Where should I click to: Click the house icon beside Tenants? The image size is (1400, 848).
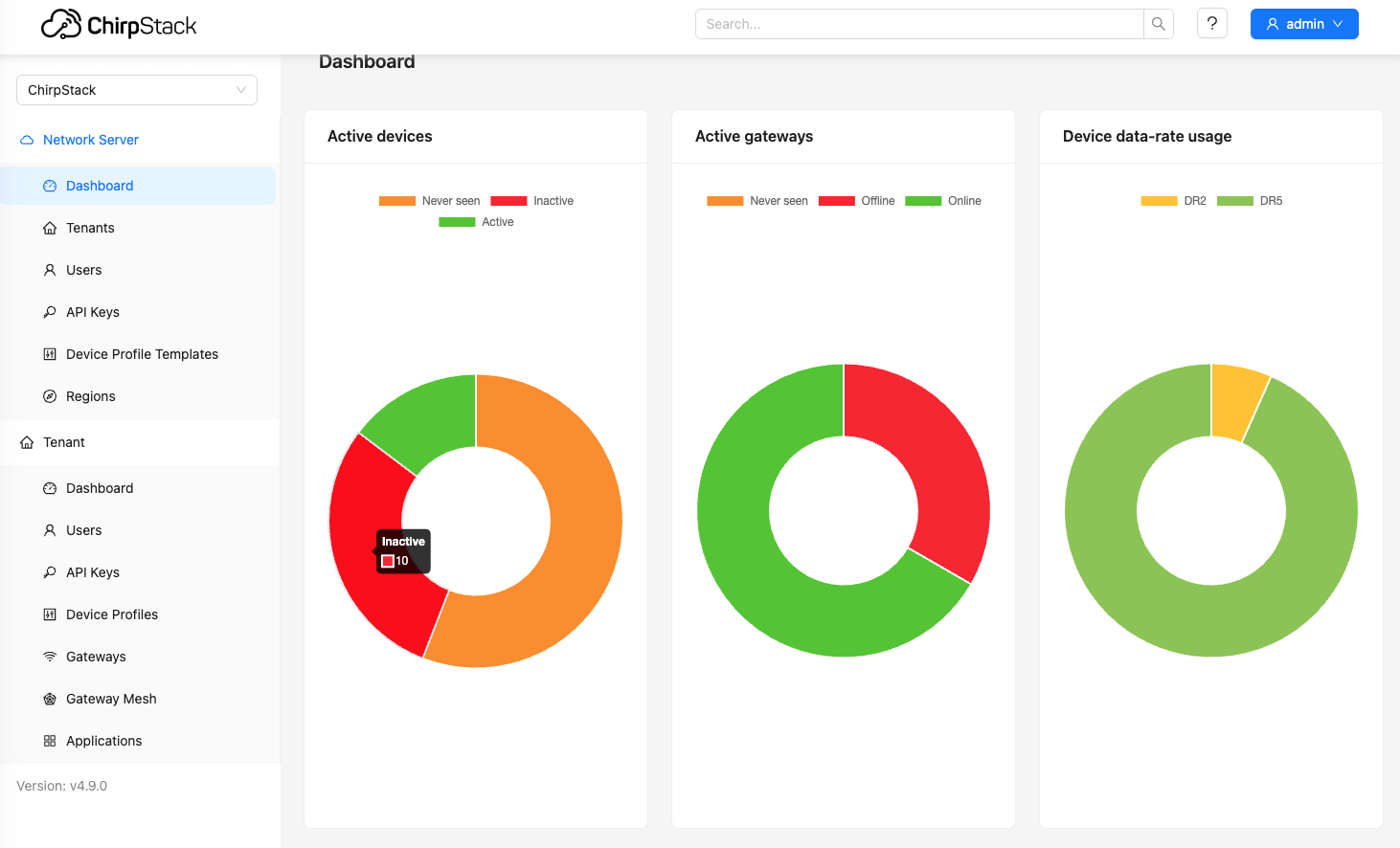[50, 228]
